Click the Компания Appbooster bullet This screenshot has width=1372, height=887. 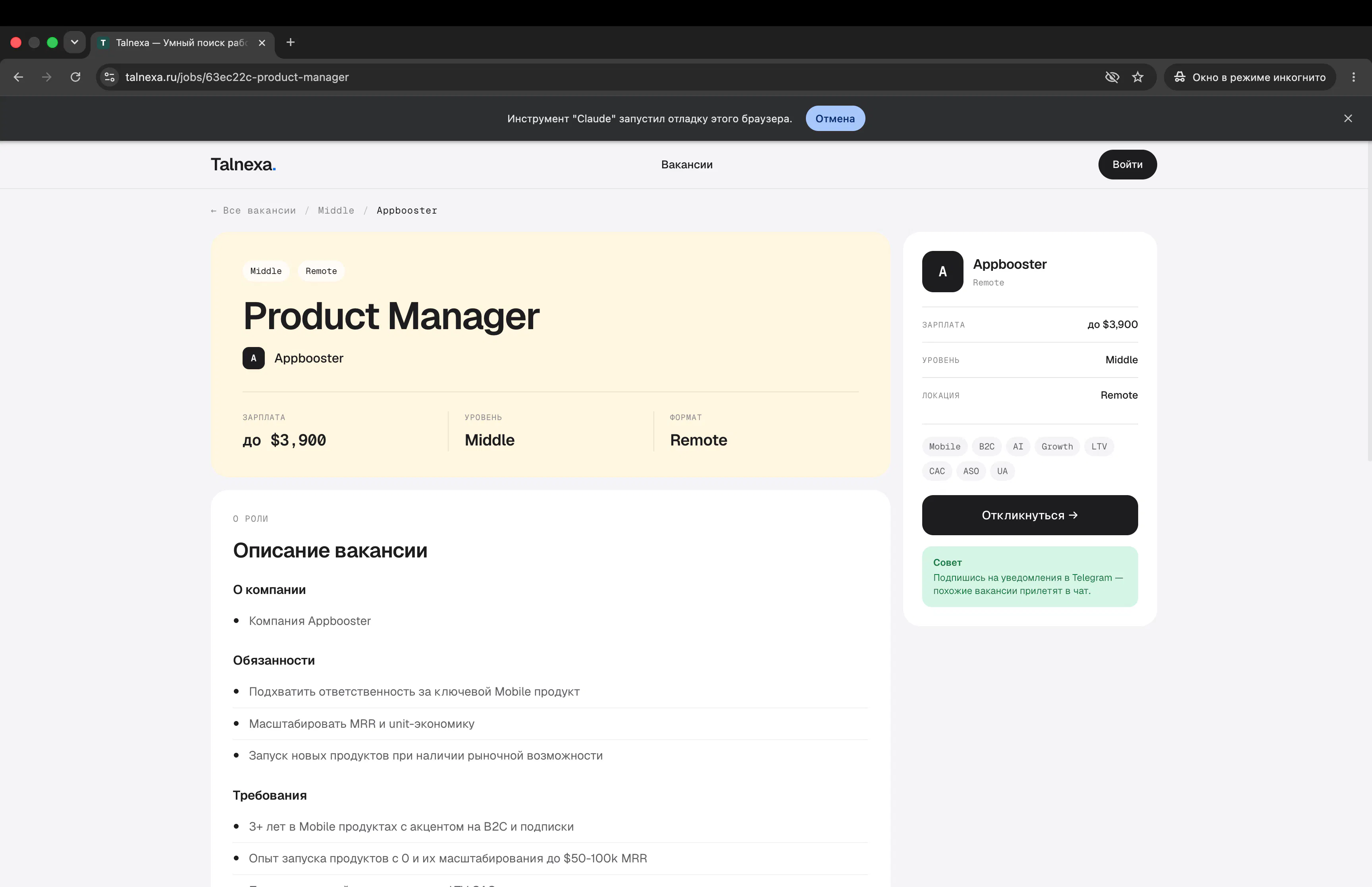[x=310, y=621]
